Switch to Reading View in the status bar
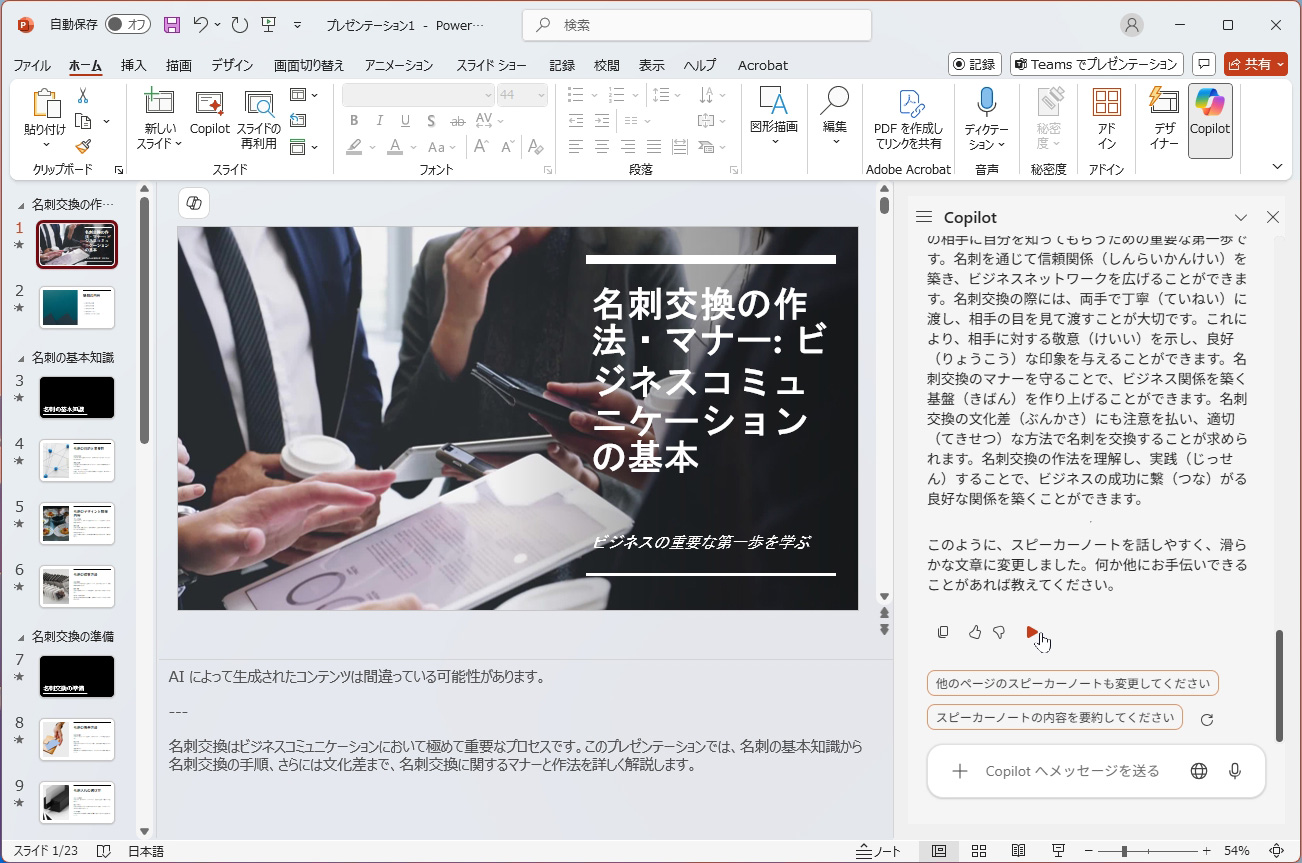The width and height of the screenshot is (1302, 863). pos(1018,851)
